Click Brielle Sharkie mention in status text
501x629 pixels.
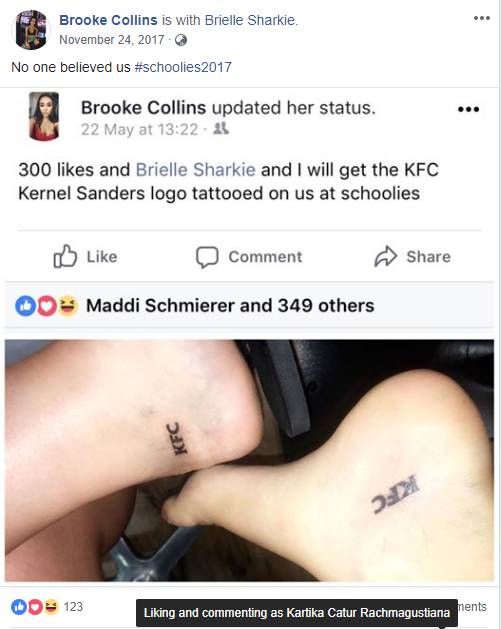(x=195, y=170)
